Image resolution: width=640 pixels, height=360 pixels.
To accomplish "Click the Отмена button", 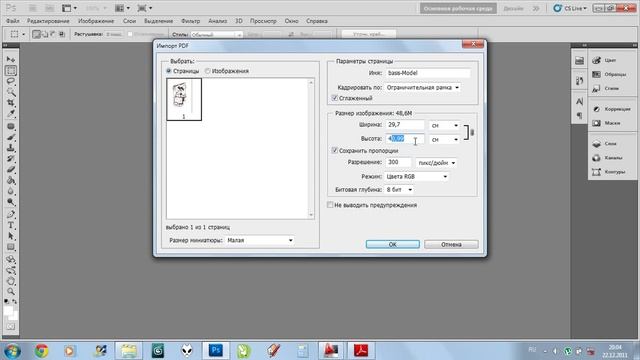I will click(x=451, y=244).
